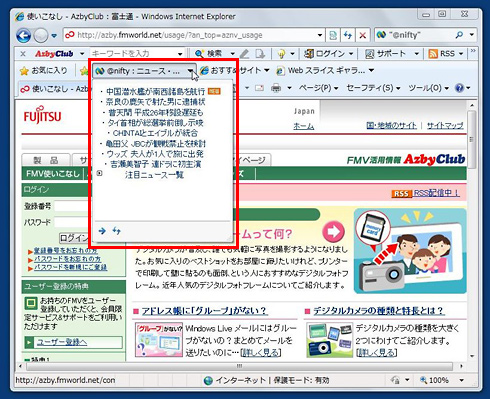Toggle the @nifty ニュース web slice button
The width and height of the screenshot is (490, 399).
[144, 71]
